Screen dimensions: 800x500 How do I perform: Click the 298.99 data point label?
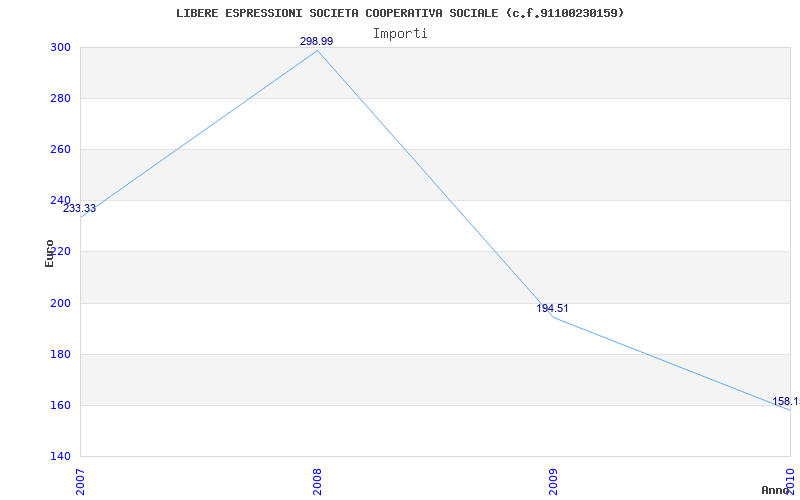tap(316, 41)
